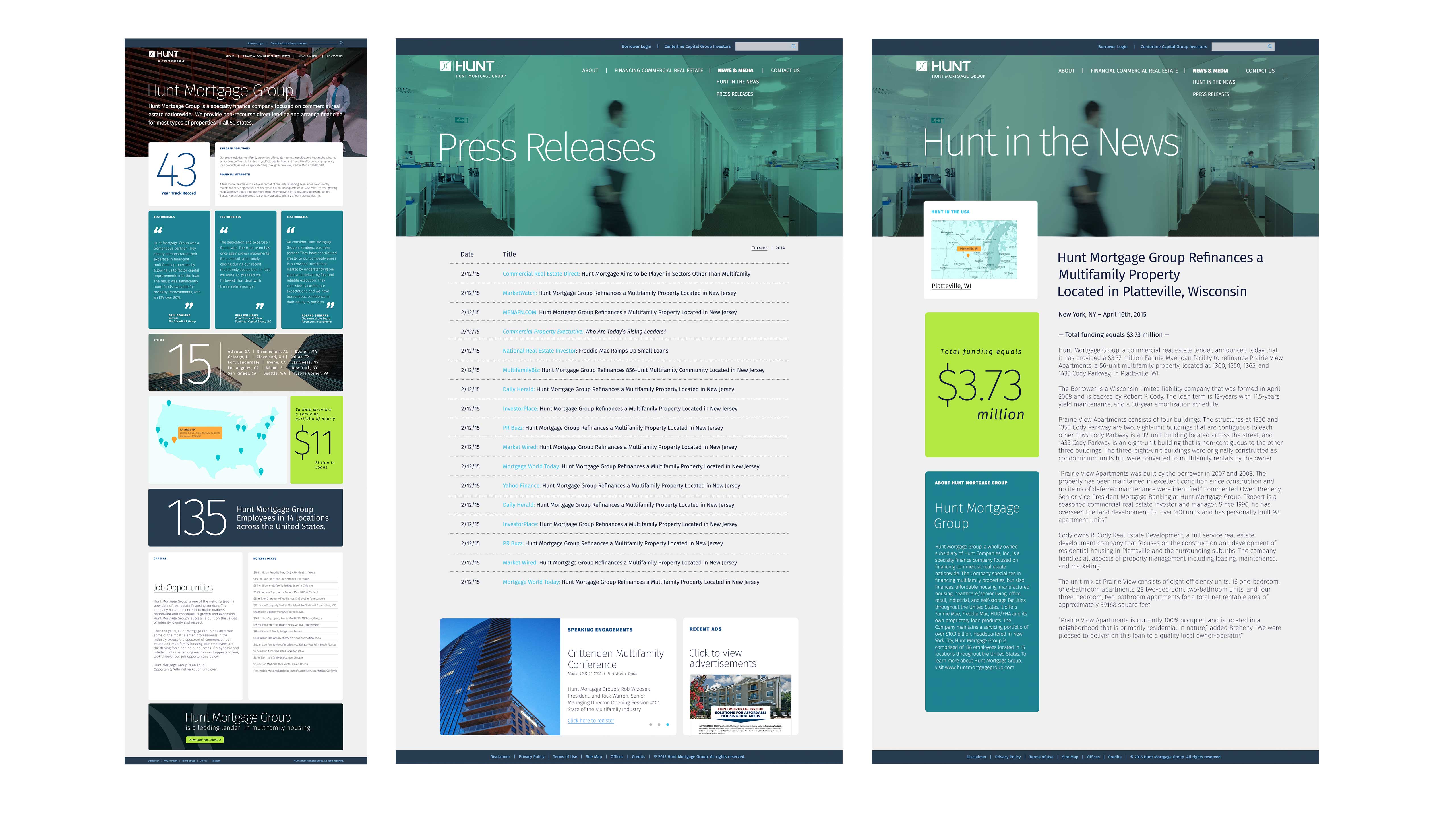Click the $3.73 million green funding card
The image size is (1456, 819).
(x=982, y=385)
